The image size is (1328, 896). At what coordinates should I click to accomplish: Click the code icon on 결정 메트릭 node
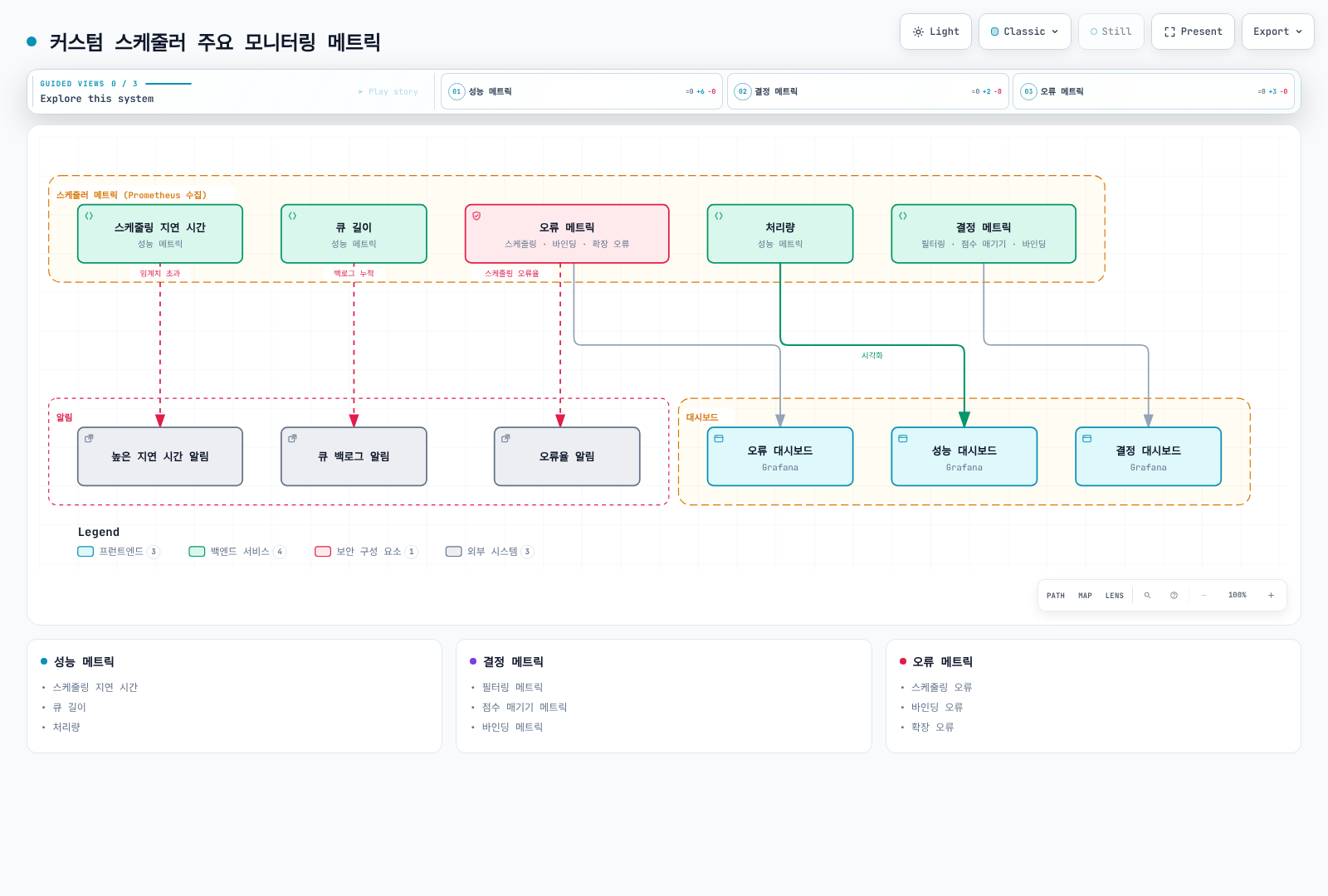click(x=903, y=216)
